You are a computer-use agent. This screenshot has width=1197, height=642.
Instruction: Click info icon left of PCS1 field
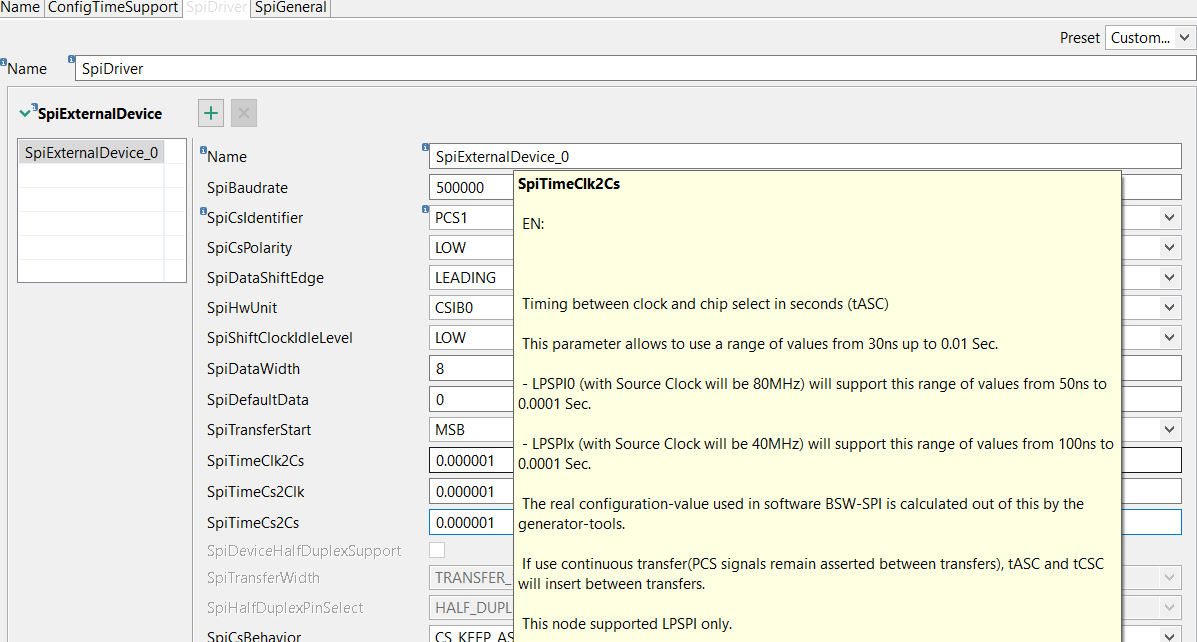click(426, 210)
